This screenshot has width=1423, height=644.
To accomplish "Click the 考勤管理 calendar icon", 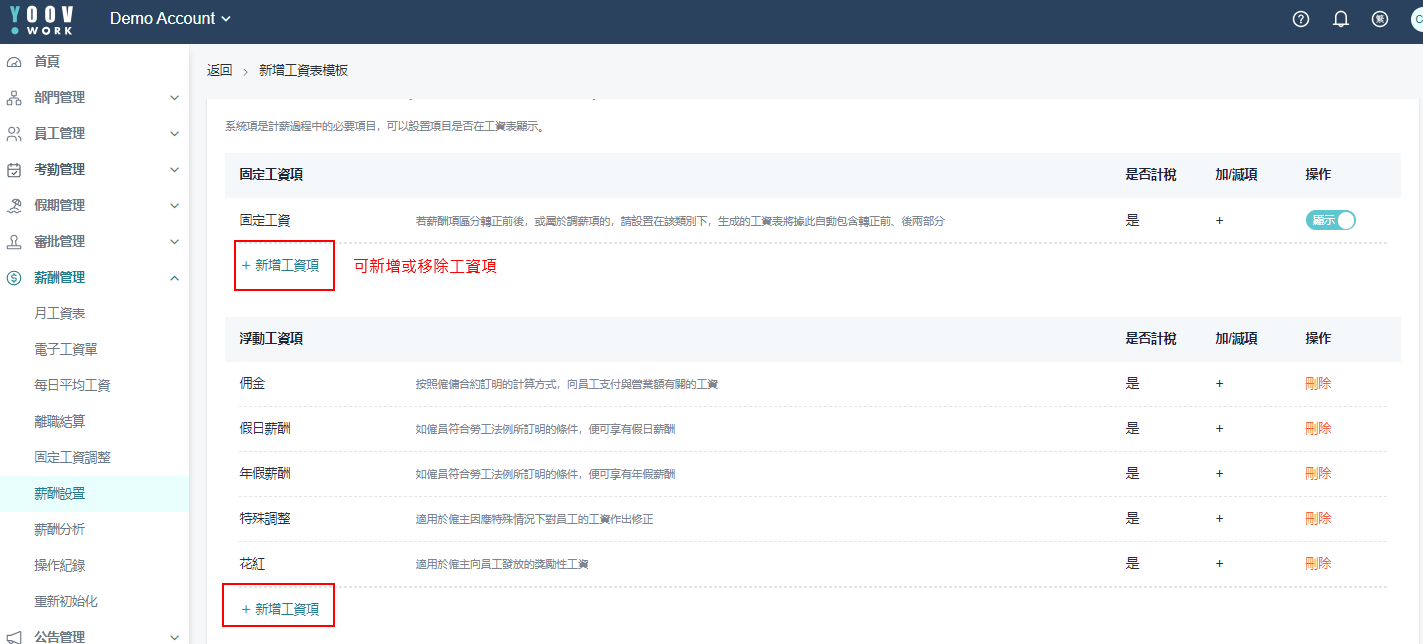I will pos(14,170).
